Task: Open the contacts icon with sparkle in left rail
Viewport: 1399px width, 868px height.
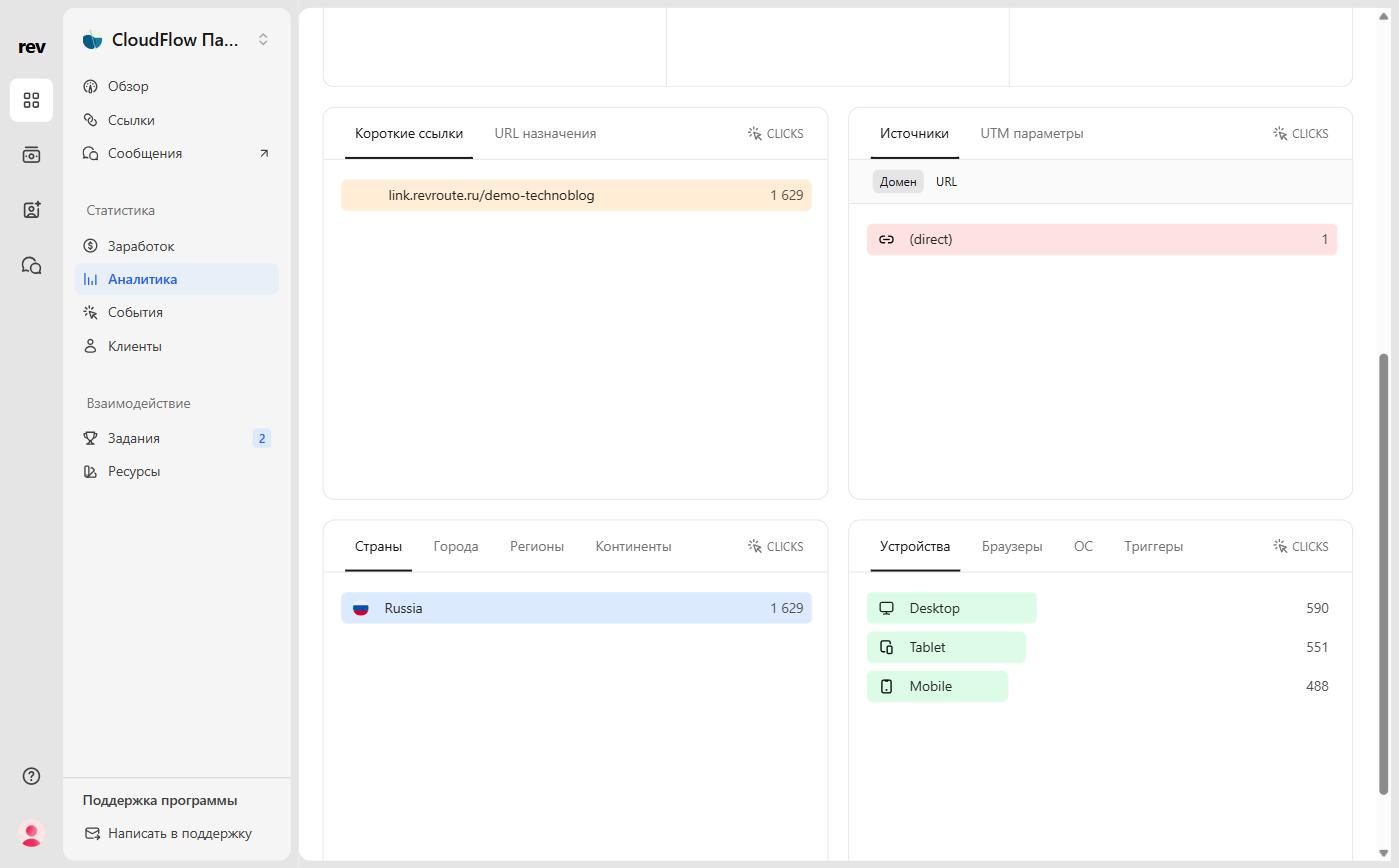Action: coord(31,210)
